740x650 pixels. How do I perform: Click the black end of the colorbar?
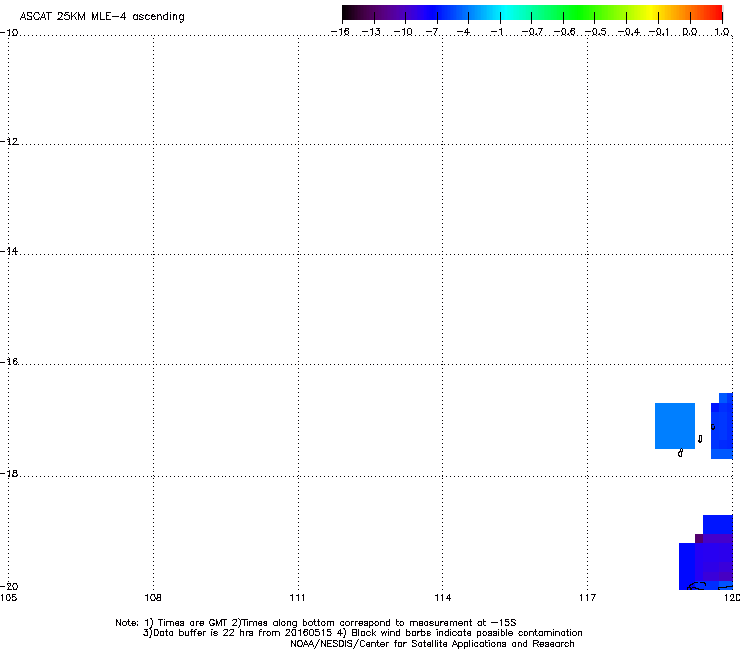pos(350,12)
